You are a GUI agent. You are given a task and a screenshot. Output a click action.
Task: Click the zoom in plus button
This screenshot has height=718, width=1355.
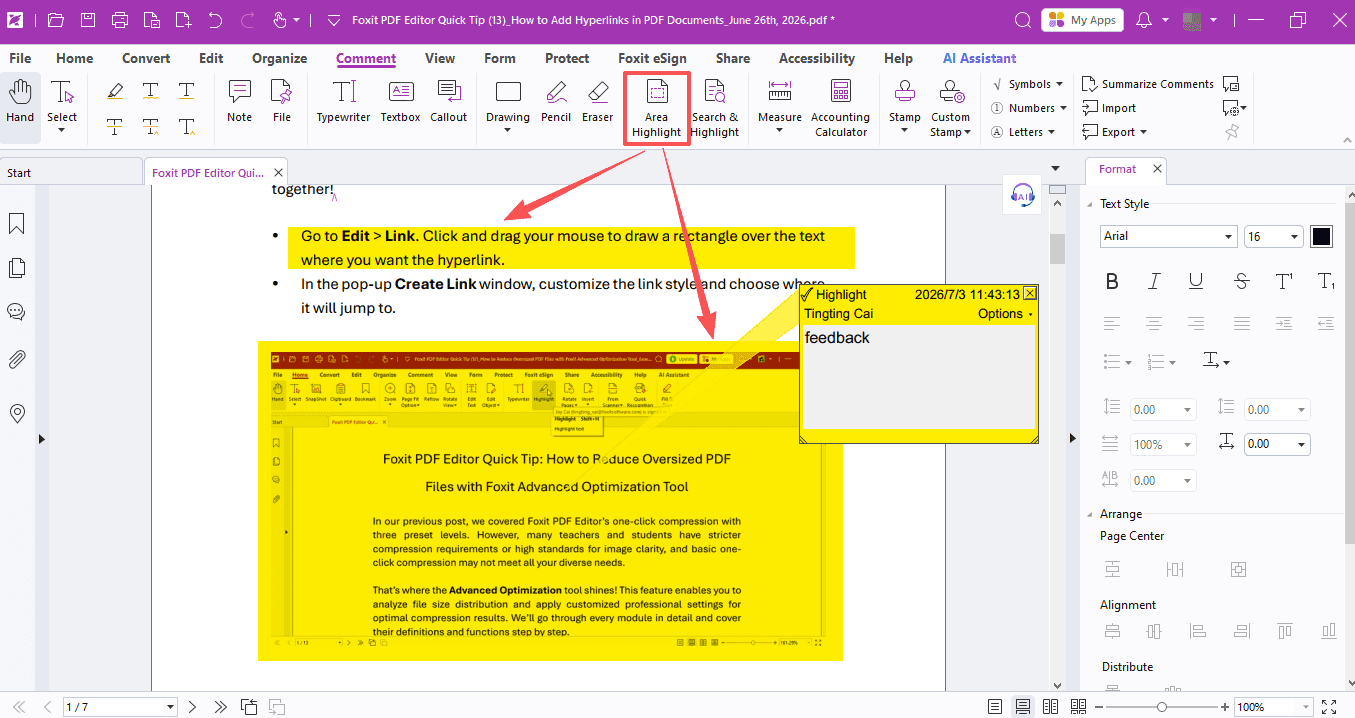click(x=1224, y=707)
